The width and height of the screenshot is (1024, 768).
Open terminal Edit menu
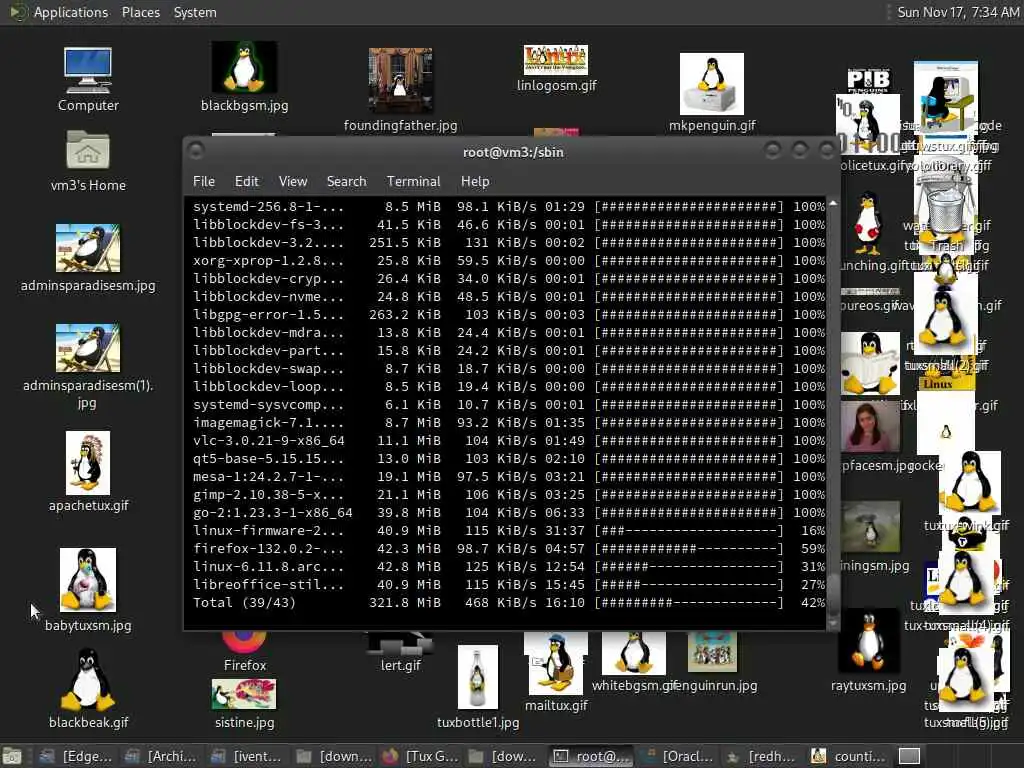(x=247, y=182)
